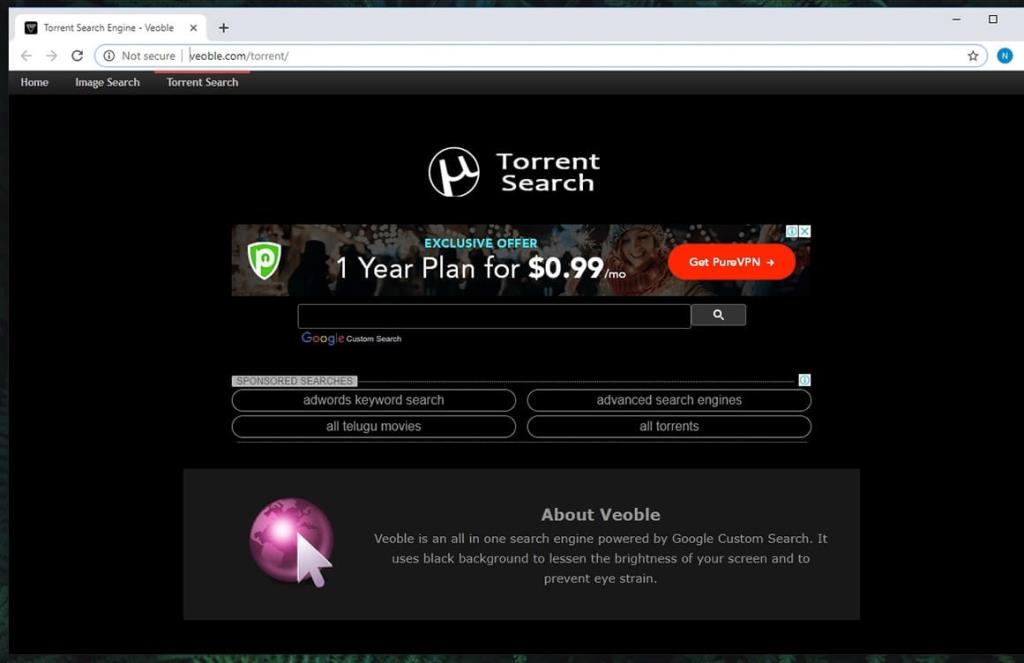Focus the Google Custom Search input field

pyautogui.click(x=493, y=316)
